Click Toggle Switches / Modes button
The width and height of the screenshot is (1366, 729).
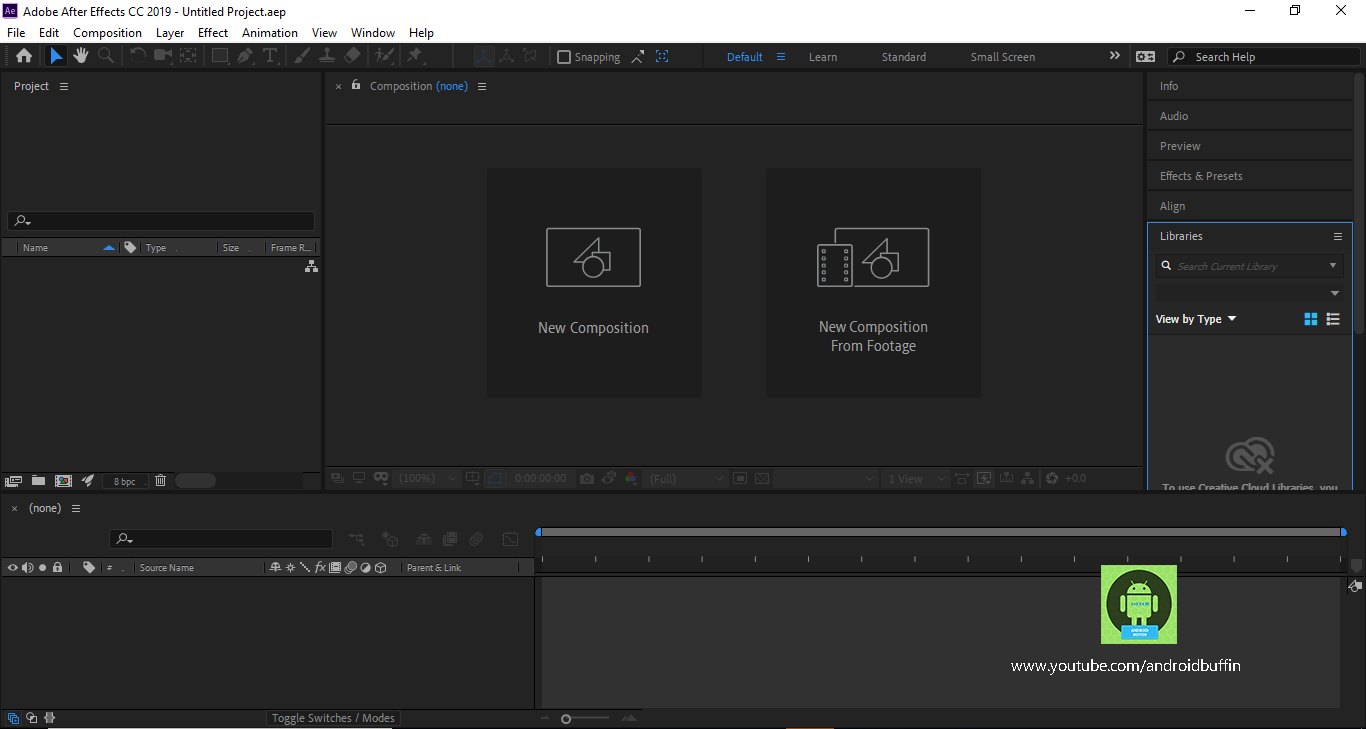[x=333, y=718]
